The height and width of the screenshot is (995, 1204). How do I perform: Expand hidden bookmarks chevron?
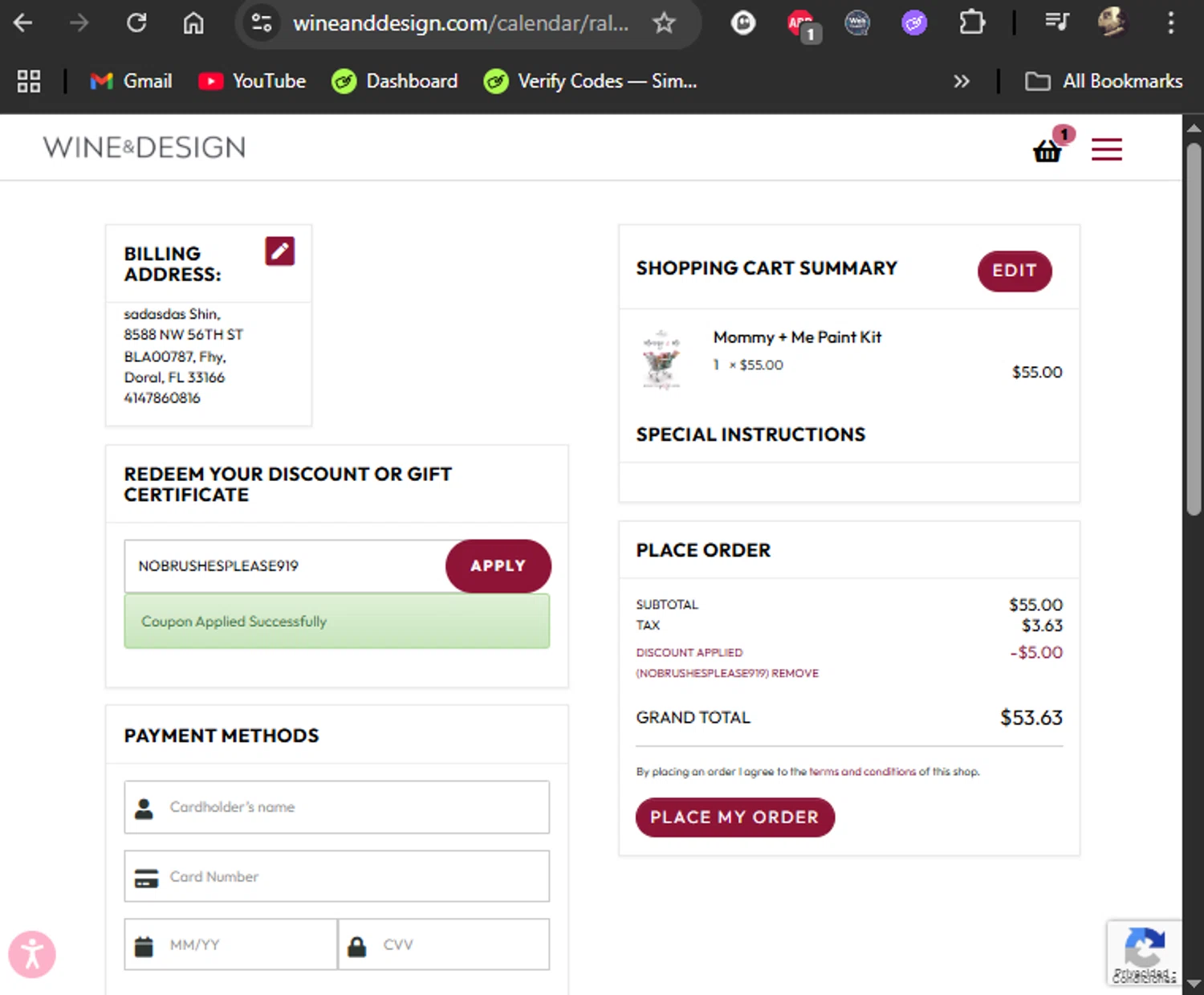point(961,81)
